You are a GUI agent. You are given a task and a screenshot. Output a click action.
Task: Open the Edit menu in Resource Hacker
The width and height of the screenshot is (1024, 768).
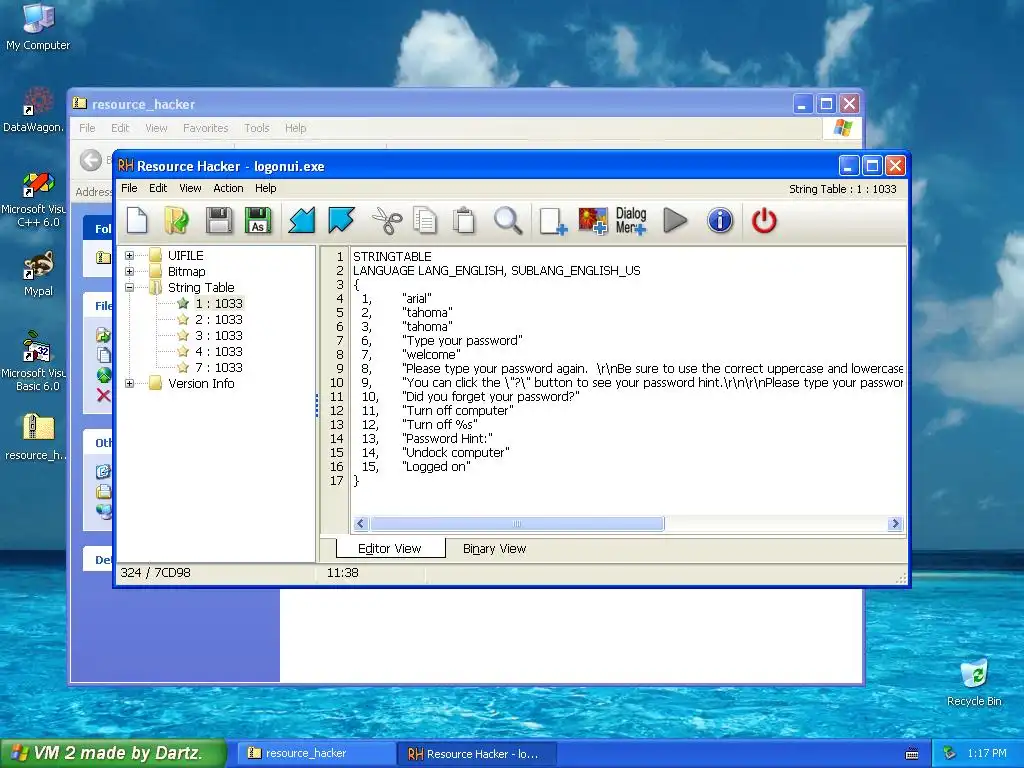tap(158, 188)
